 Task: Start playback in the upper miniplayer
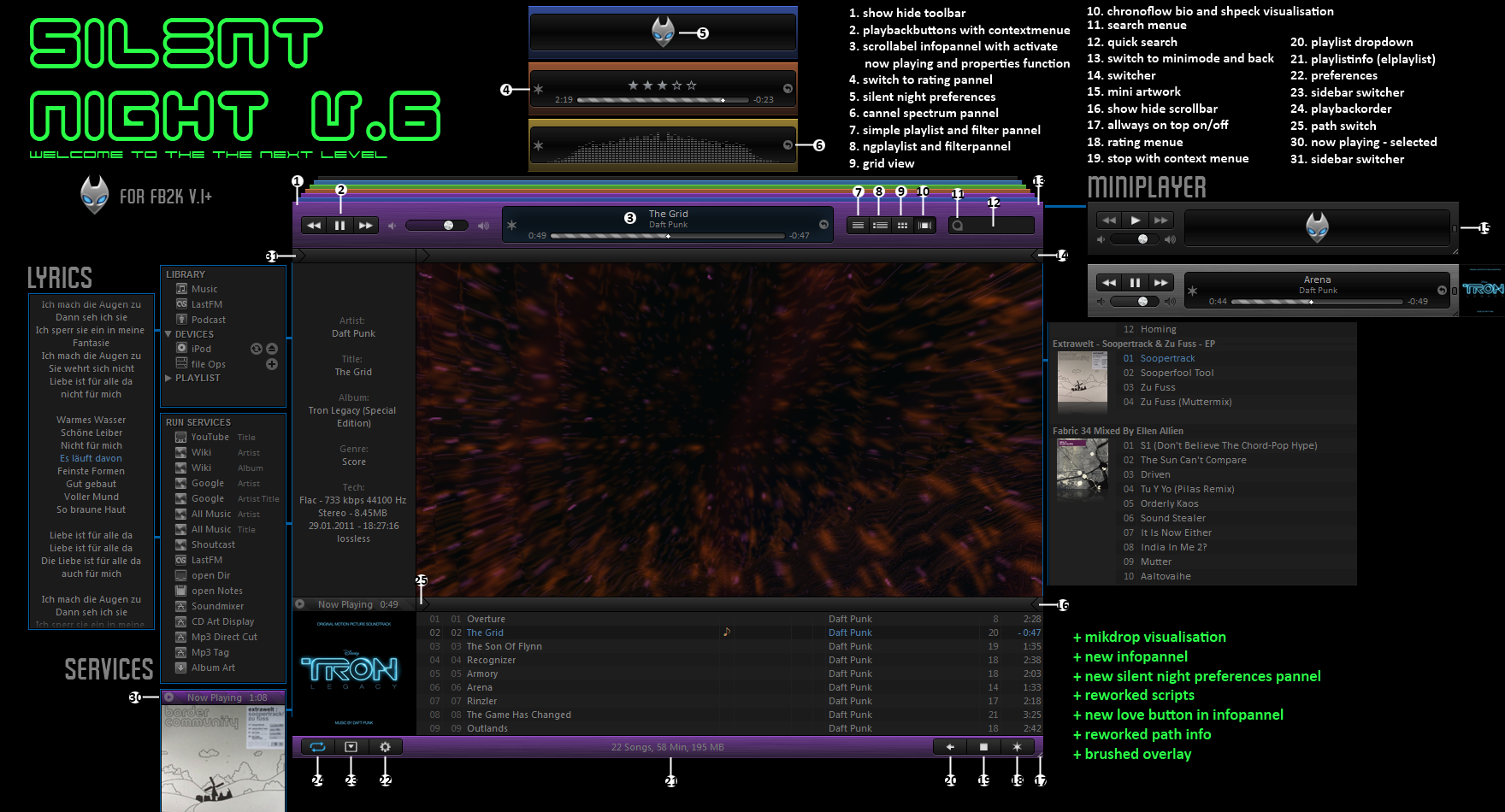[1135, 220]
